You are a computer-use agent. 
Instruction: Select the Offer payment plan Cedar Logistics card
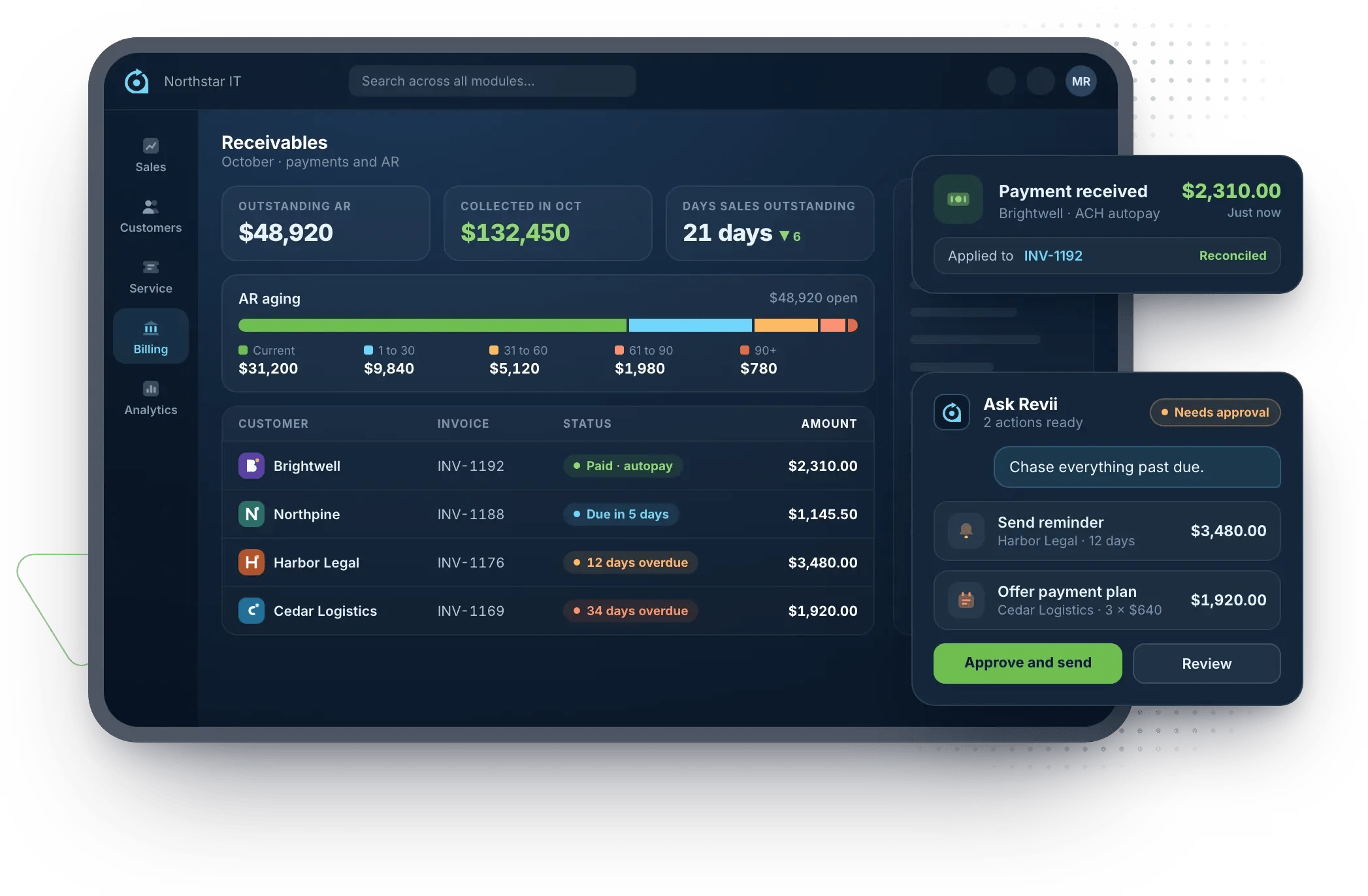(x=1107, y=600)
